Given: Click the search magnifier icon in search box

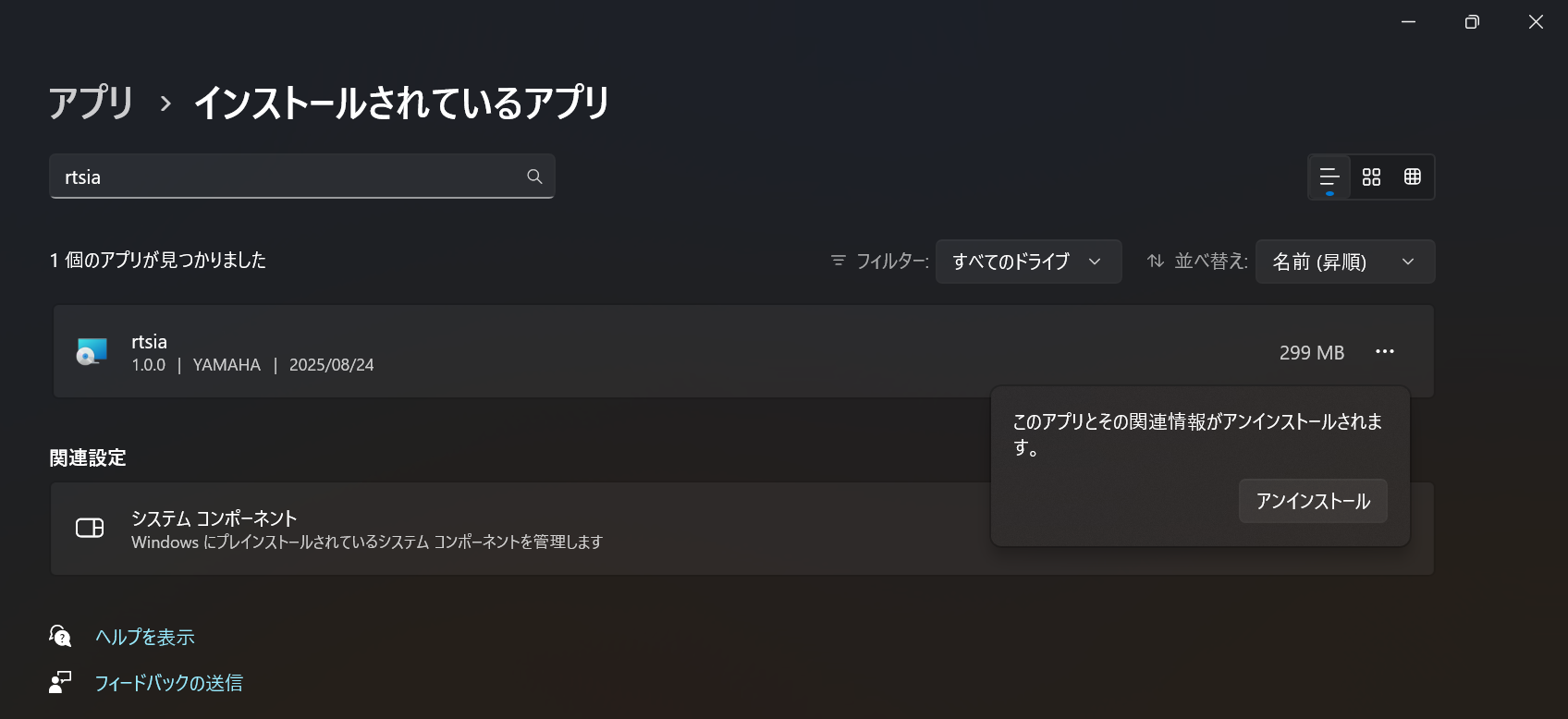Looking at the screenshot, I should pyautogui.click(x=534, y=176).
